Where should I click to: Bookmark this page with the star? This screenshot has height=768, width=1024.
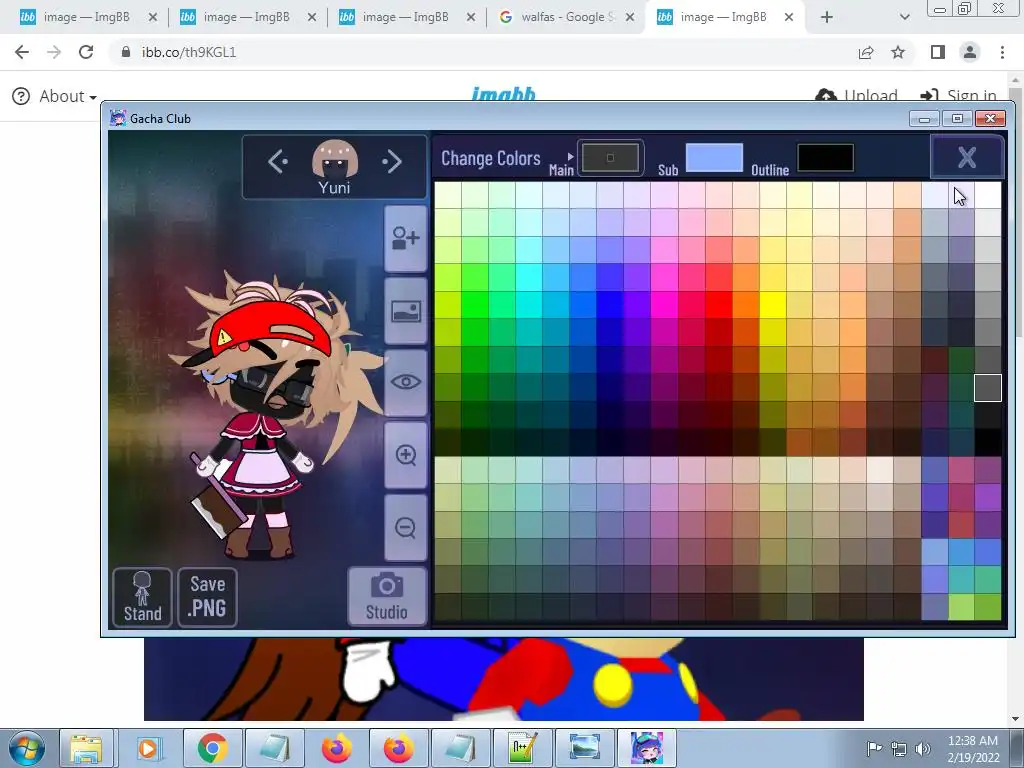pos(898,52)
